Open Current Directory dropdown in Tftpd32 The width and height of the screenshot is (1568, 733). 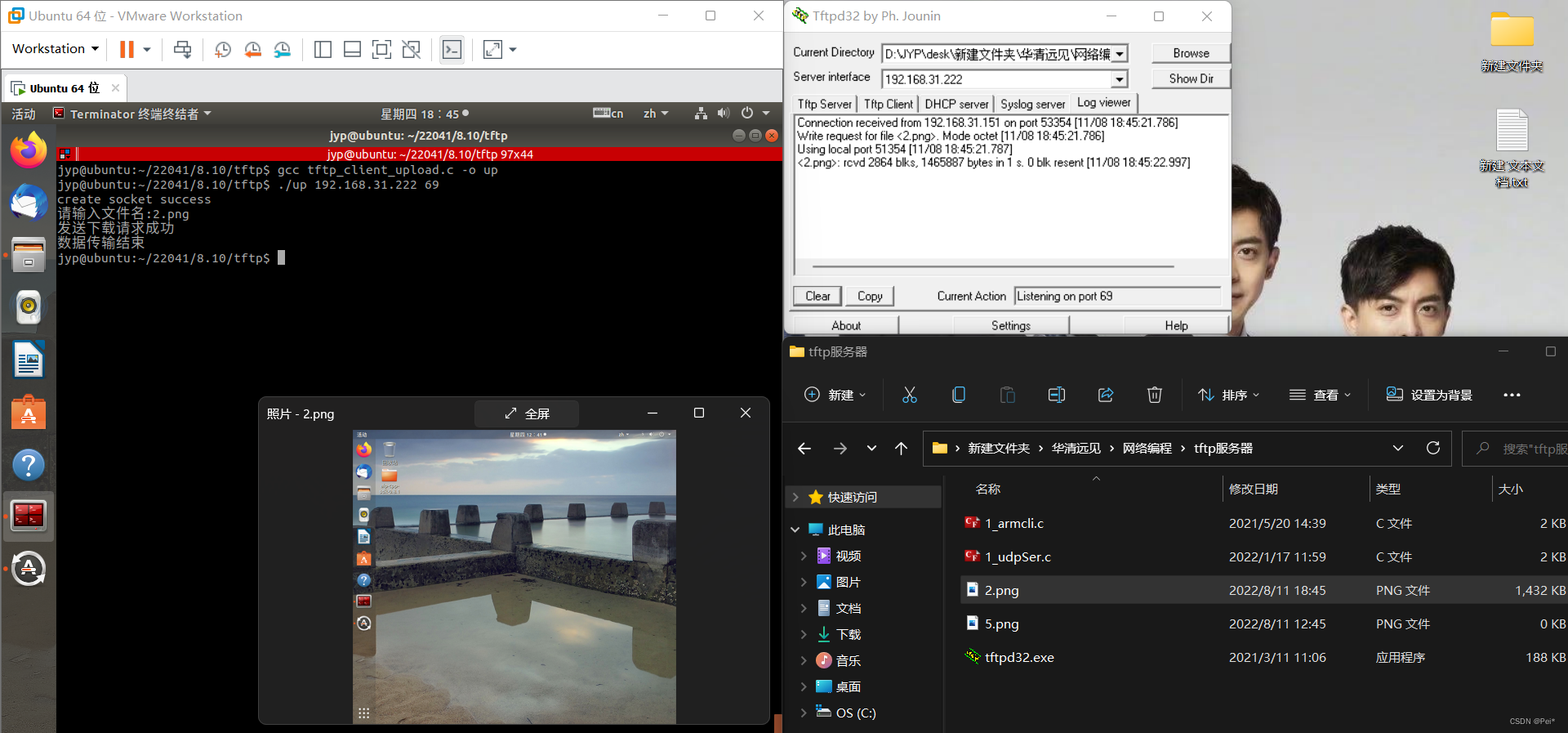click(x=1120, y=54)
